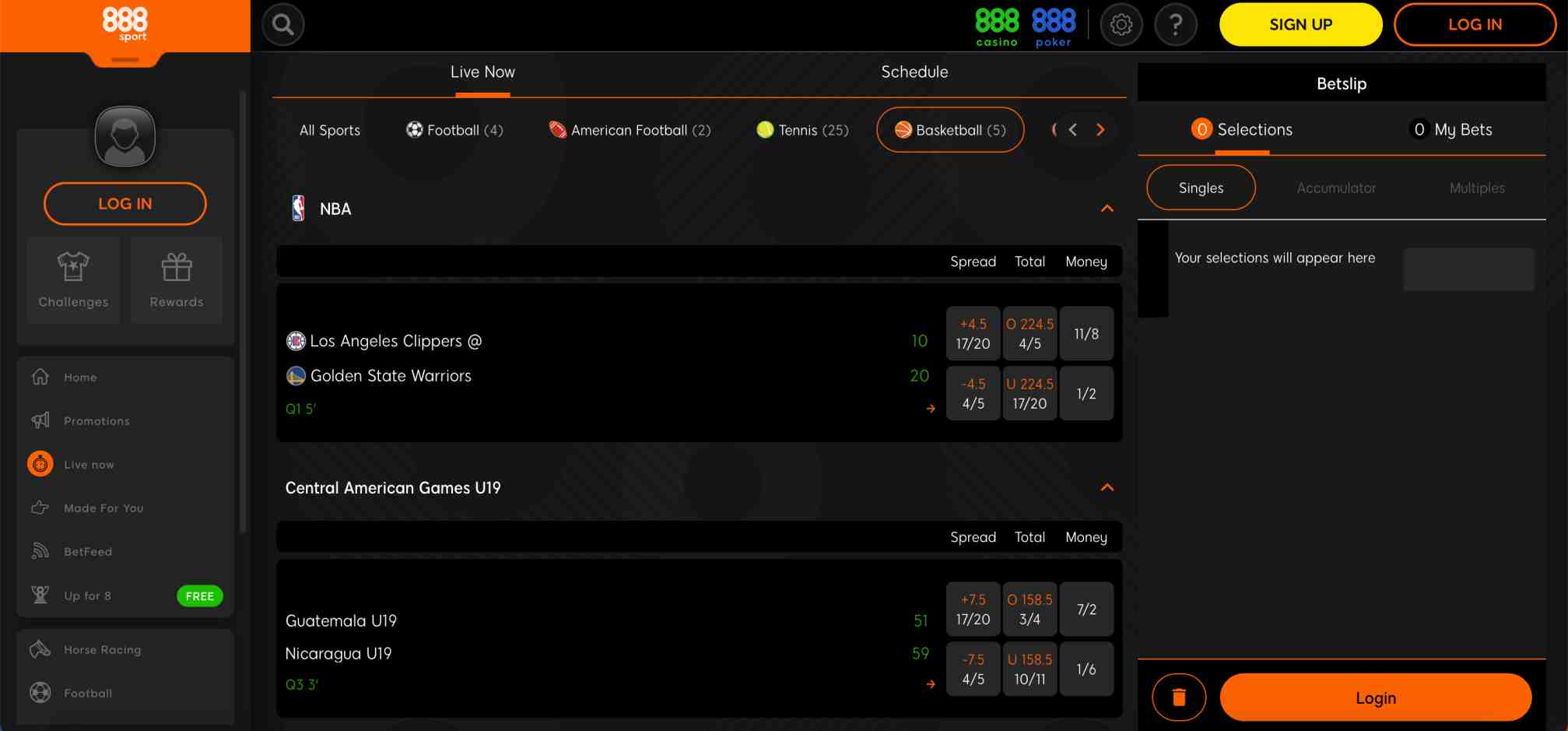Open the BetFeed section

pyautogui.click(x=88, y=551)
